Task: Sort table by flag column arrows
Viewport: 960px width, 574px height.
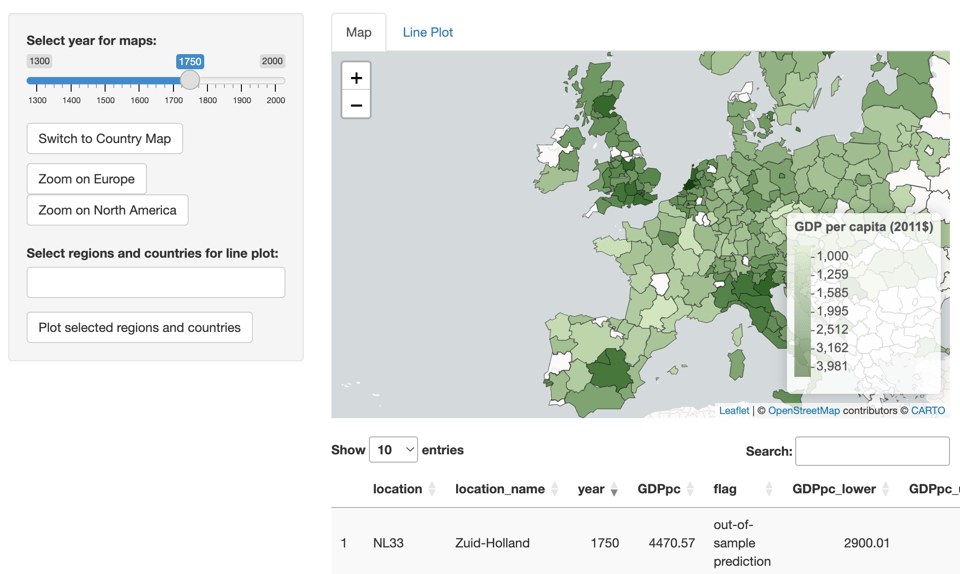Action: (768, 489)
